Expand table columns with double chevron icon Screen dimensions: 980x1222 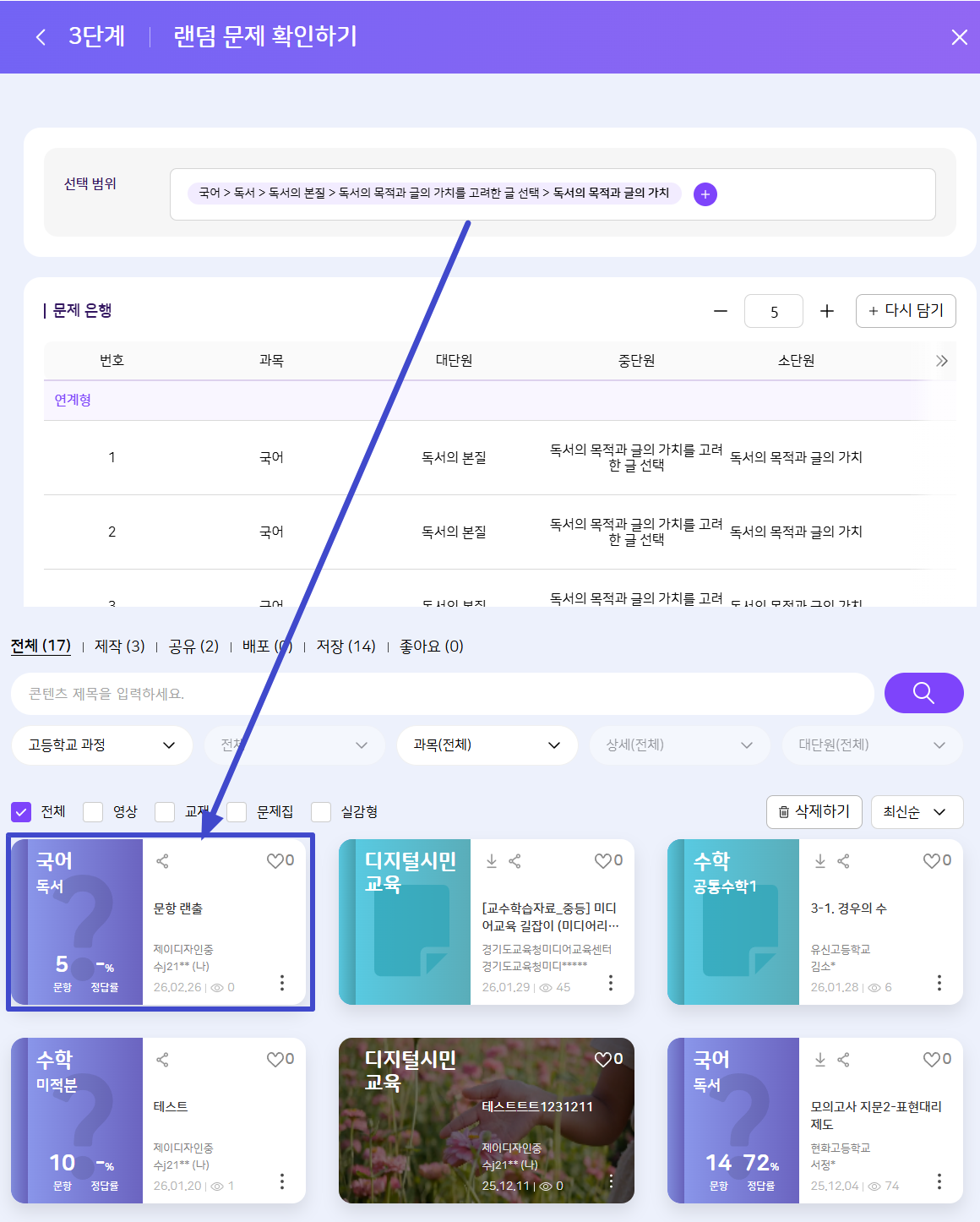coord(942,361)
